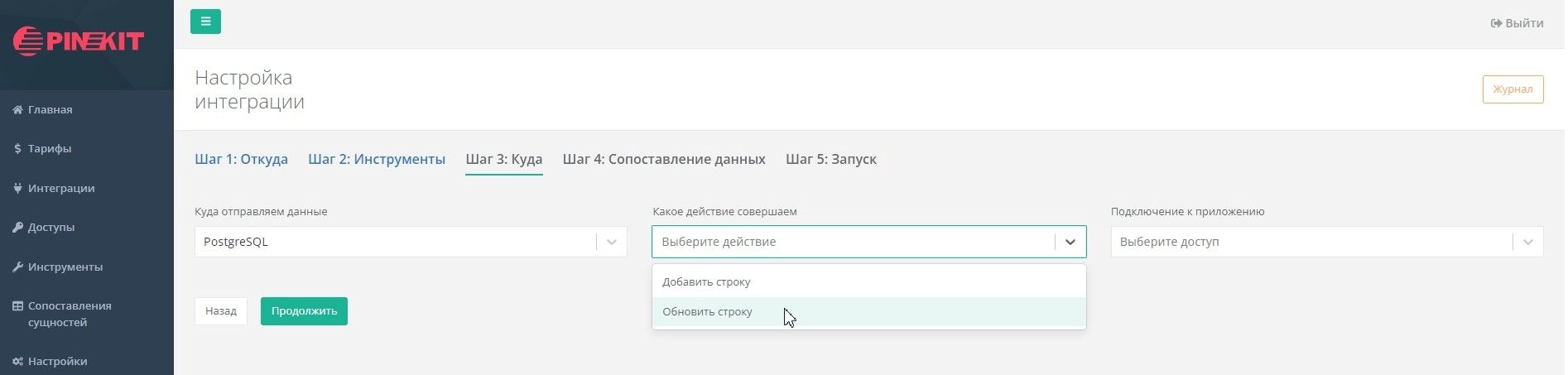Viewport: 1568px width, 375px height.
Task: Open Главная from the sidebar
Action: (50, 109)
